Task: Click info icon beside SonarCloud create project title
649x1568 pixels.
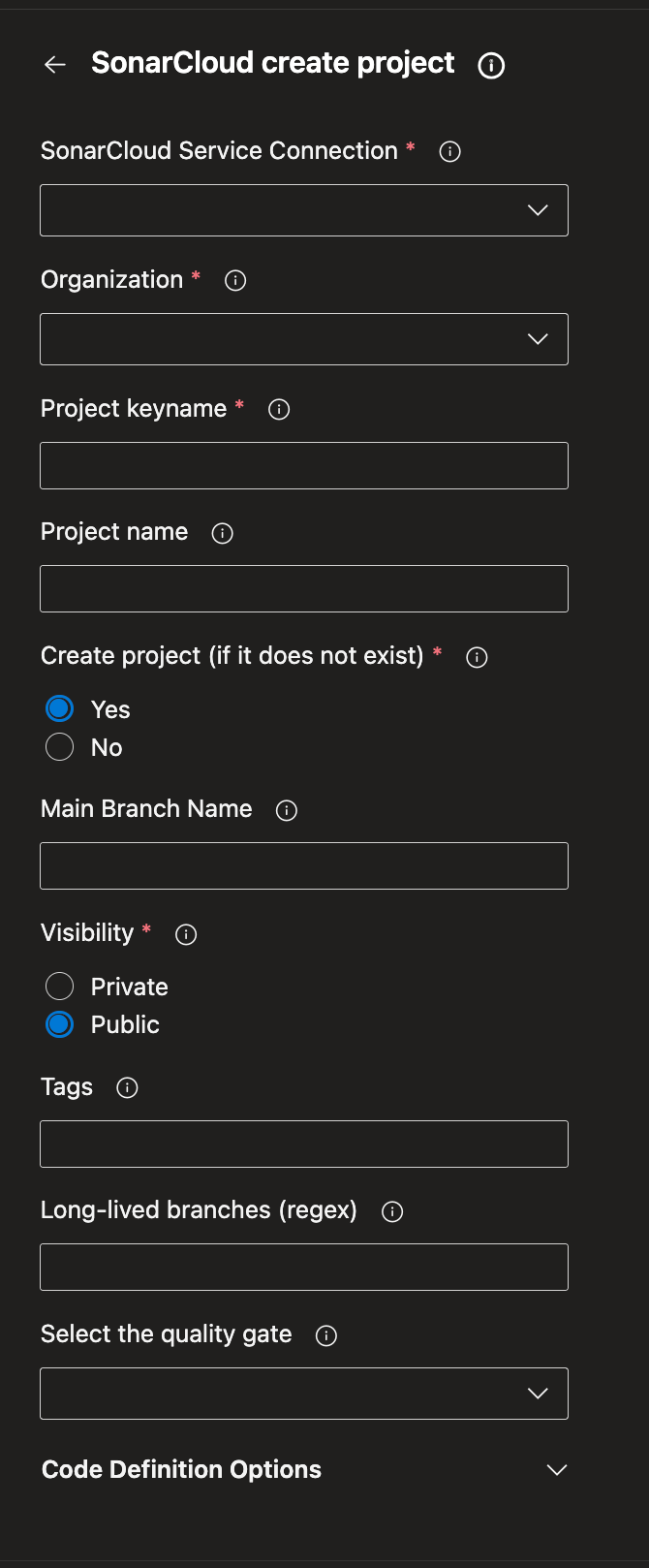Action: click(x=491, y=66)
